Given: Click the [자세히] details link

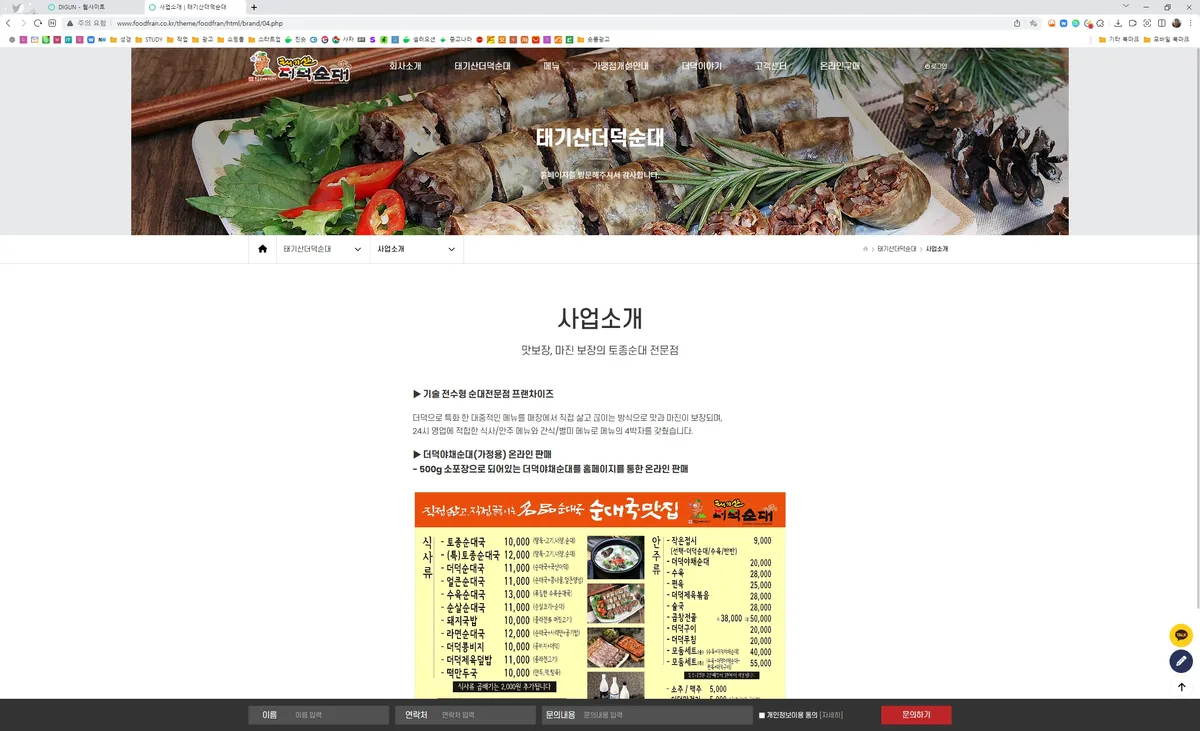Looking at the screenshot, I should [831, 715].
